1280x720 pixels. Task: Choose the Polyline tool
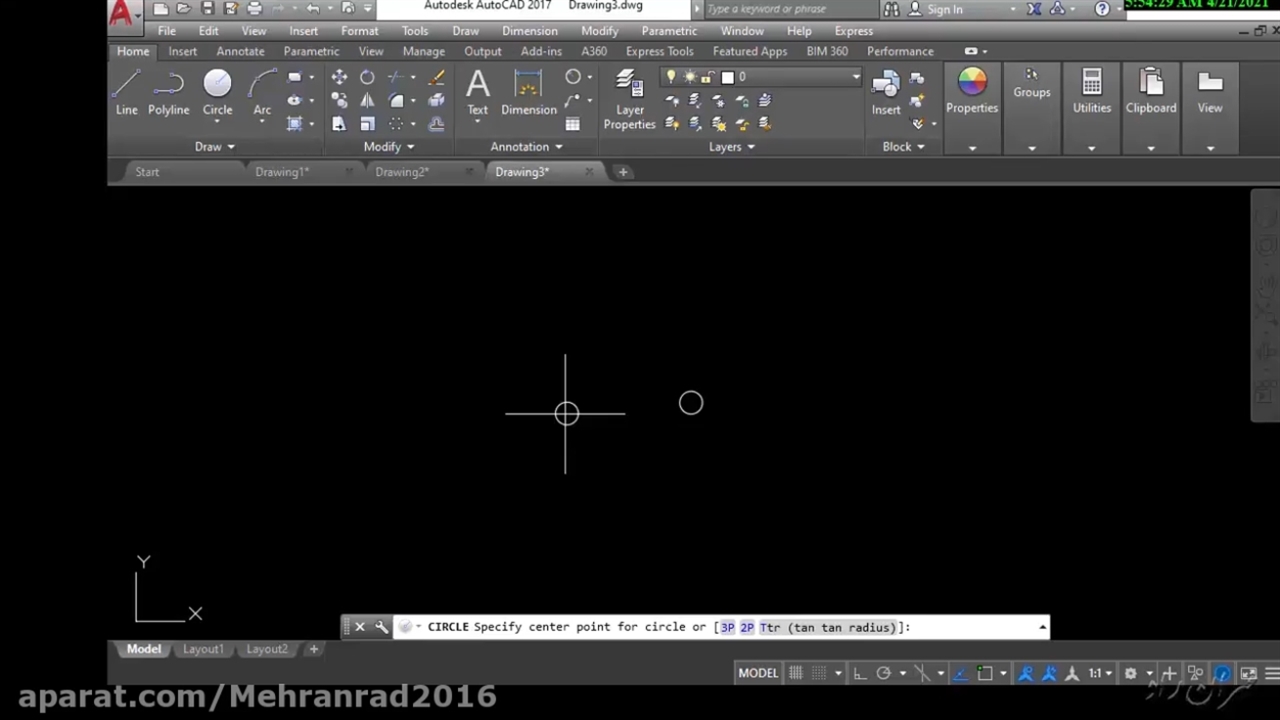(x=168, y=93)
